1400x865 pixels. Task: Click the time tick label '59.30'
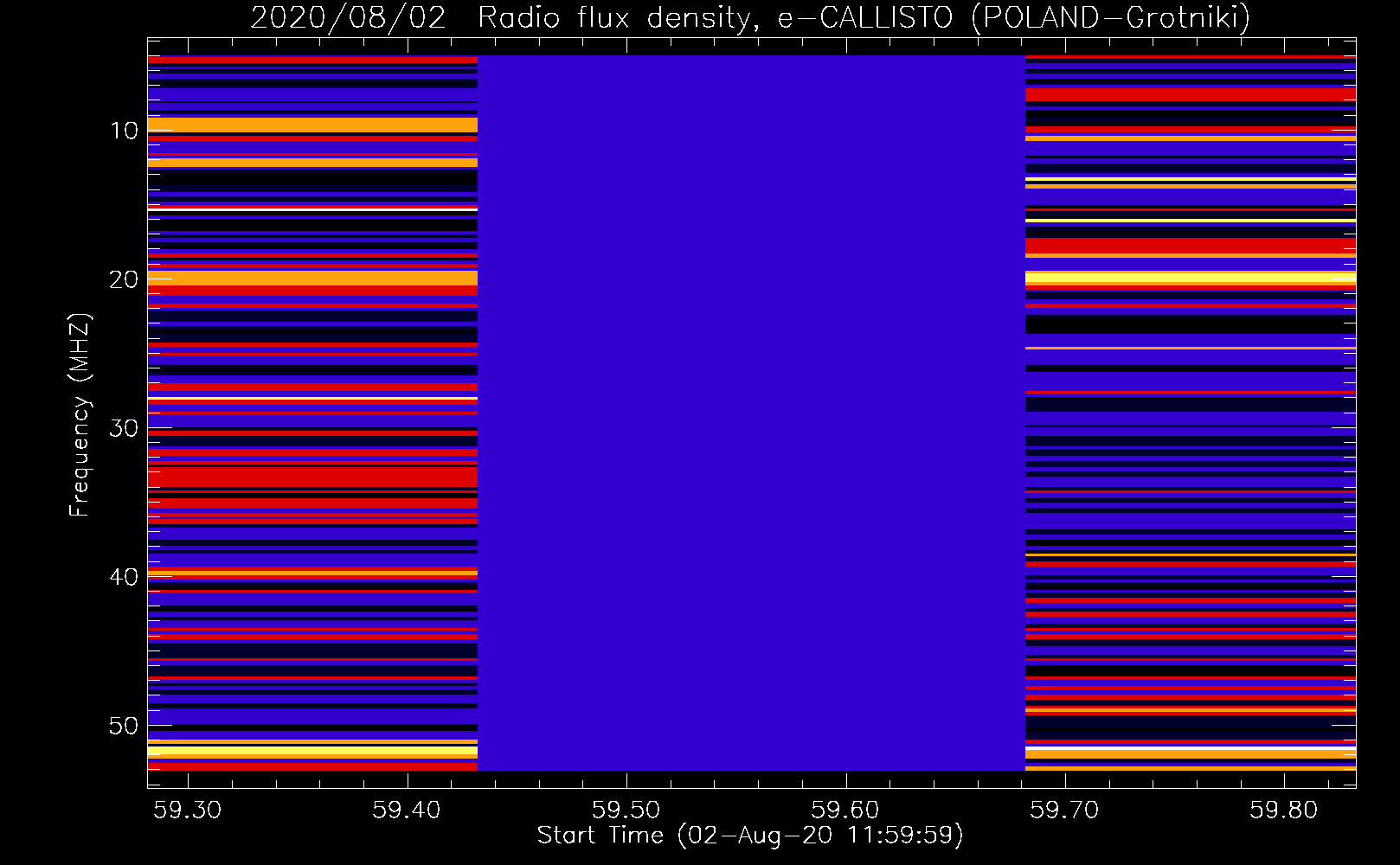click(188, 811)
